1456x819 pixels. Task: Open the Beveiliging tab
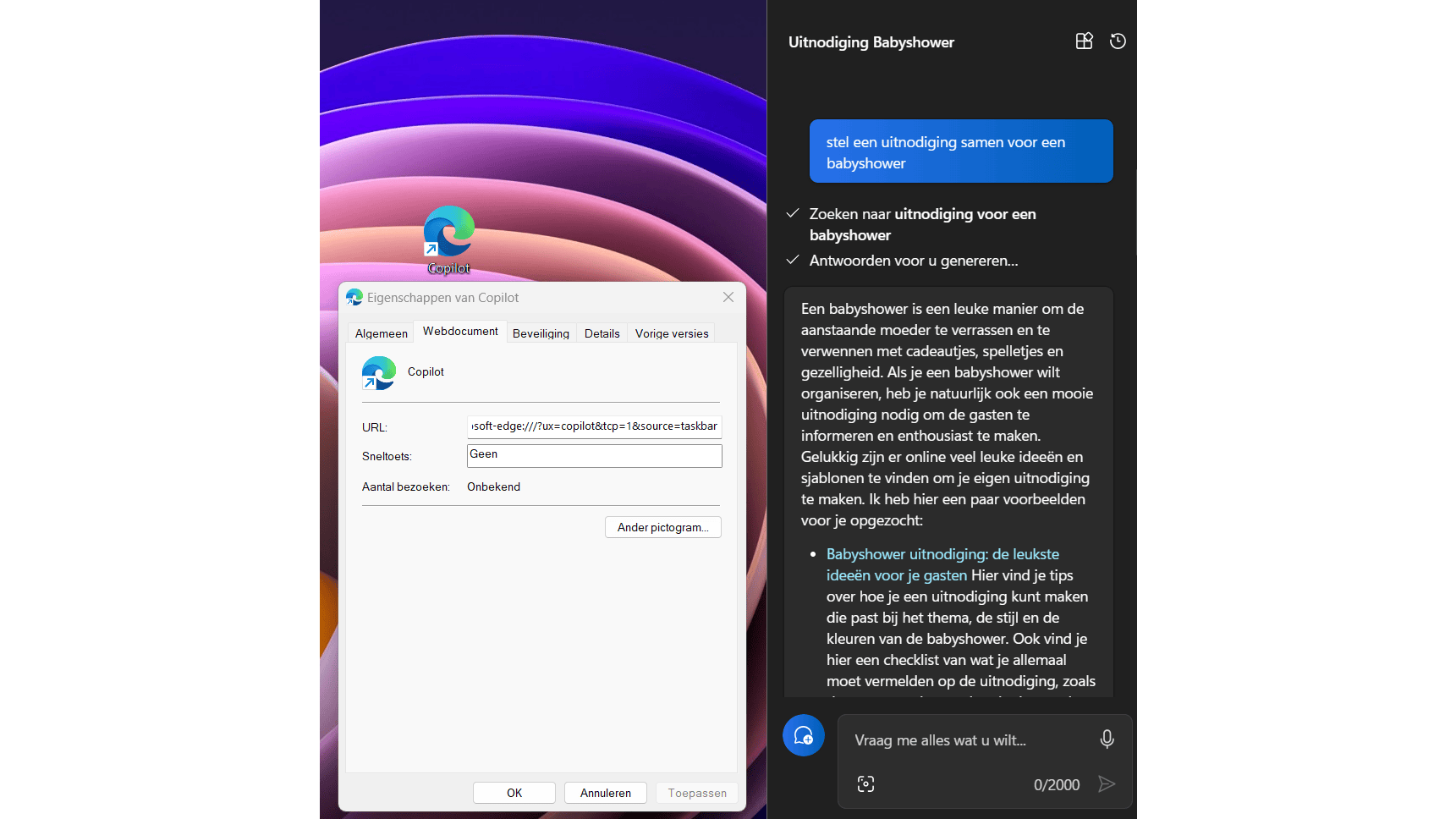[541, 333]
